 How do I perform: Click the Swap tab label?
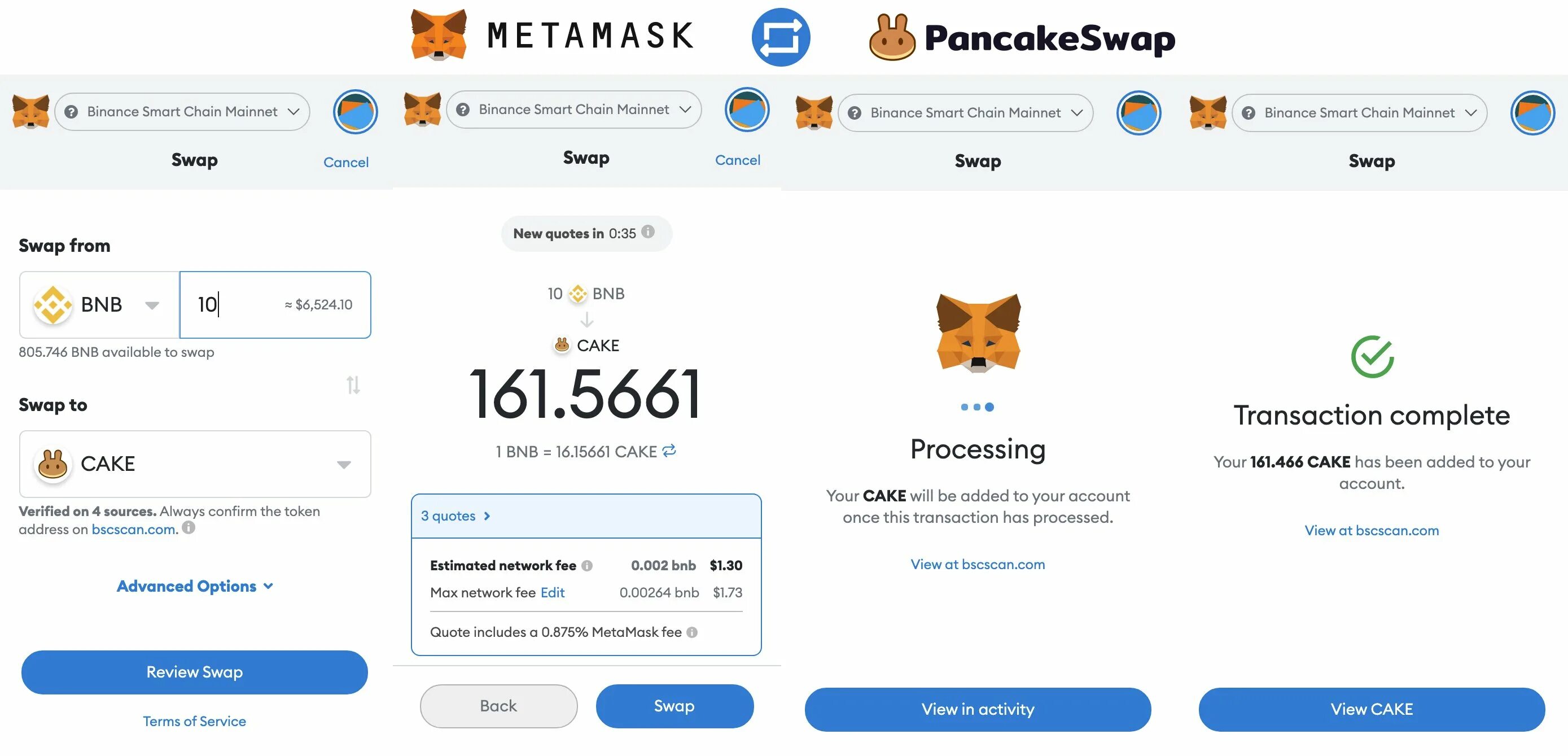[x=194, y=160]
